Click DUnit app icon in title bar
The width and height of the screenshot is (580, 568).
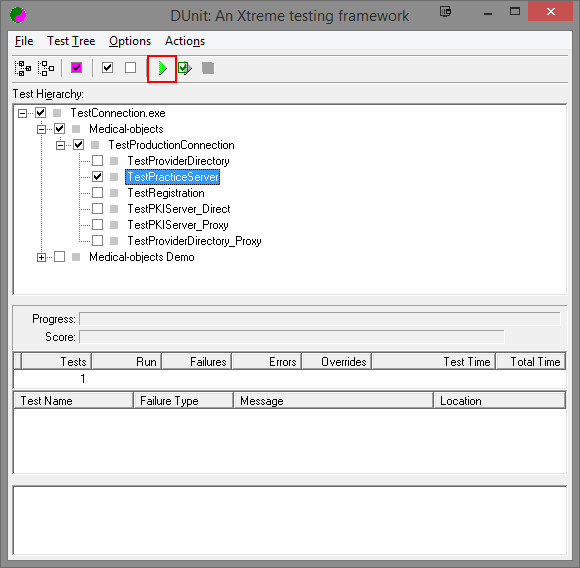18,15
